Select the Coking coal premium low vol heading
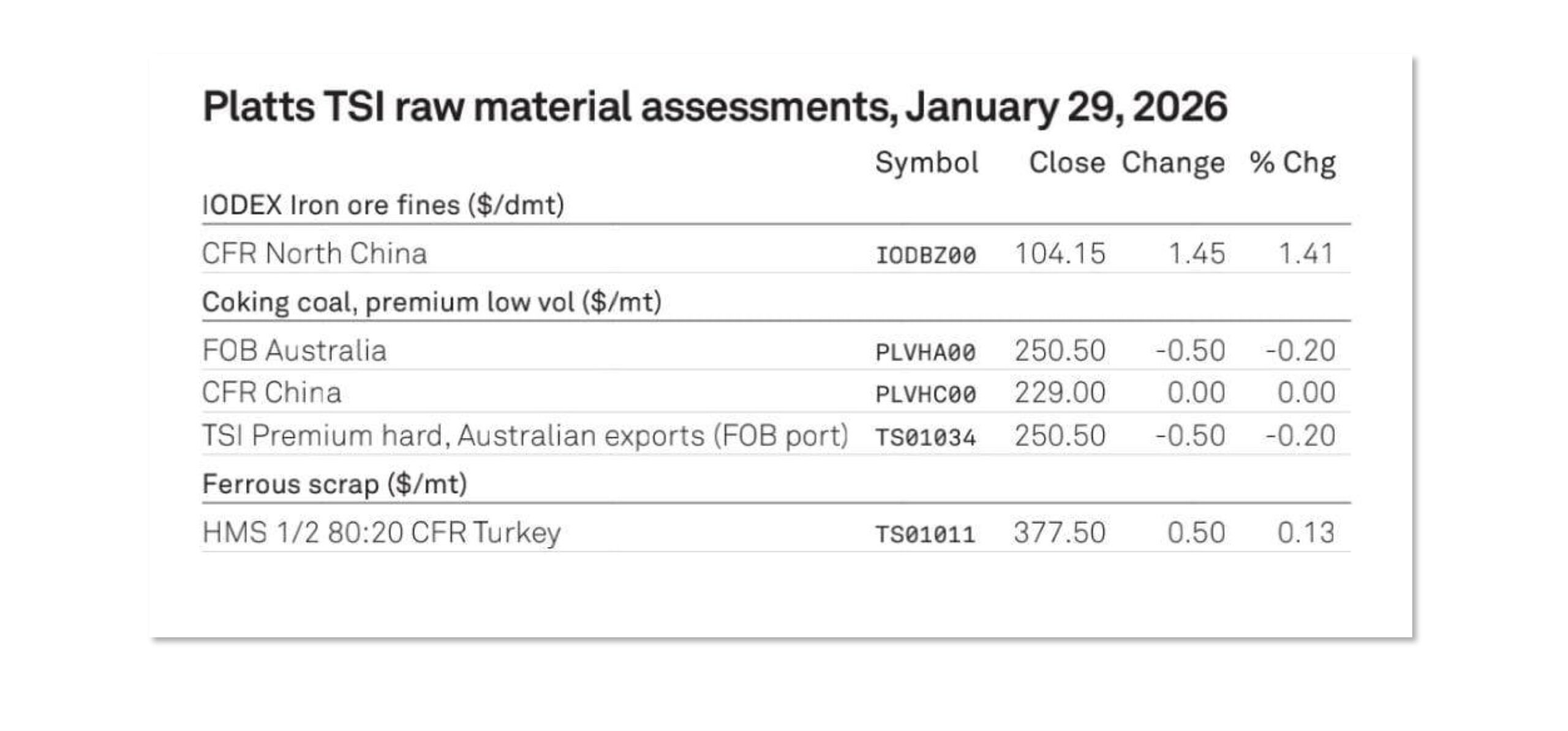The width and height of the screenshot is (1568, 731). [432, 302]
